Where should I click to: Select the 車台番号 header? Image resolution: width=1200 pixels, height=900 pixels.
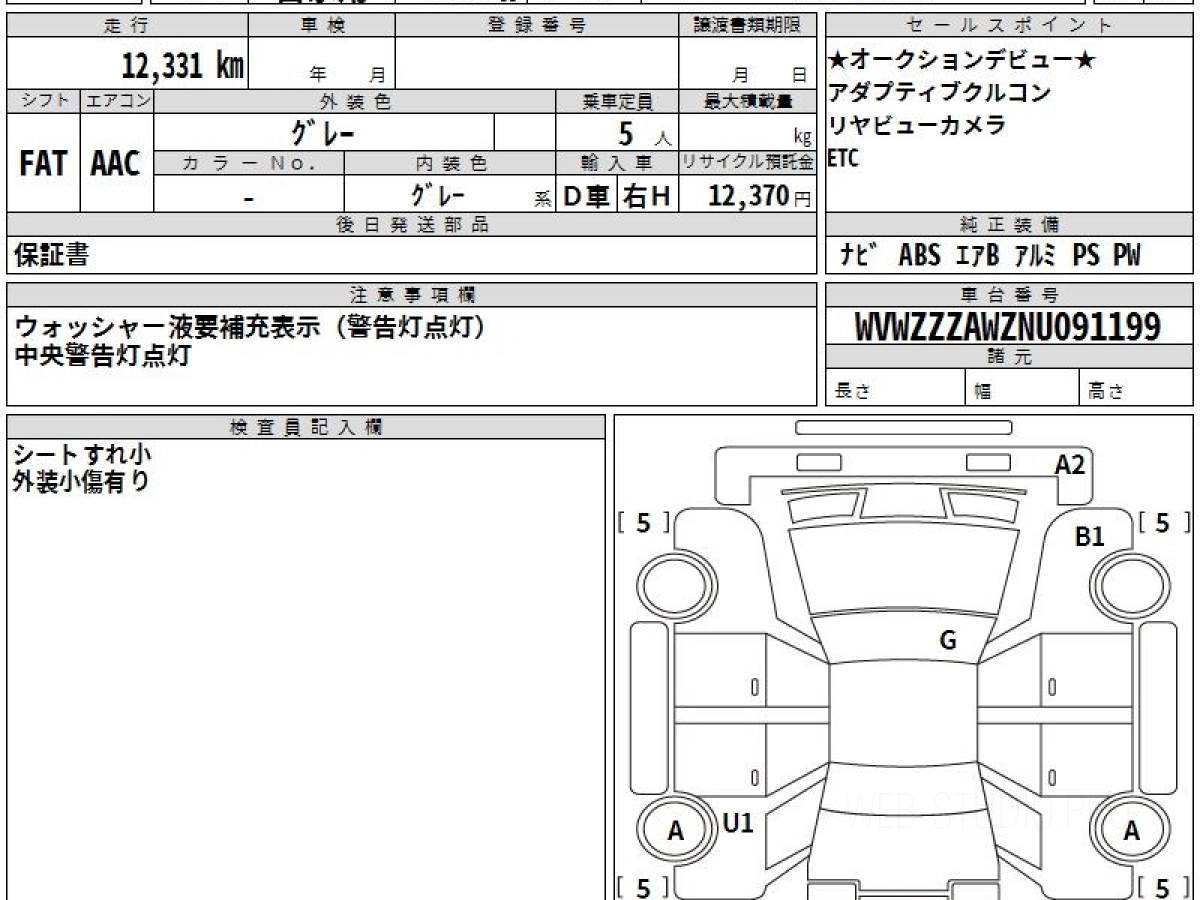click(1010, 295)
